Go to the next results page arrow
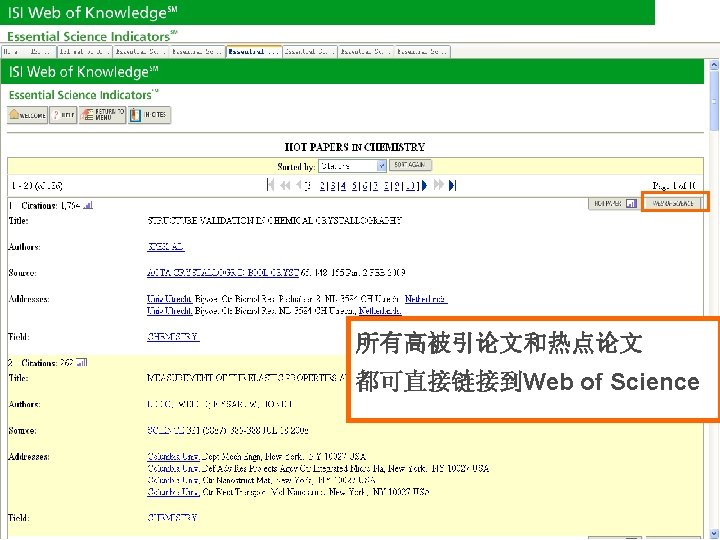This screenshot has height=540, width=720. tap(425, 185)
